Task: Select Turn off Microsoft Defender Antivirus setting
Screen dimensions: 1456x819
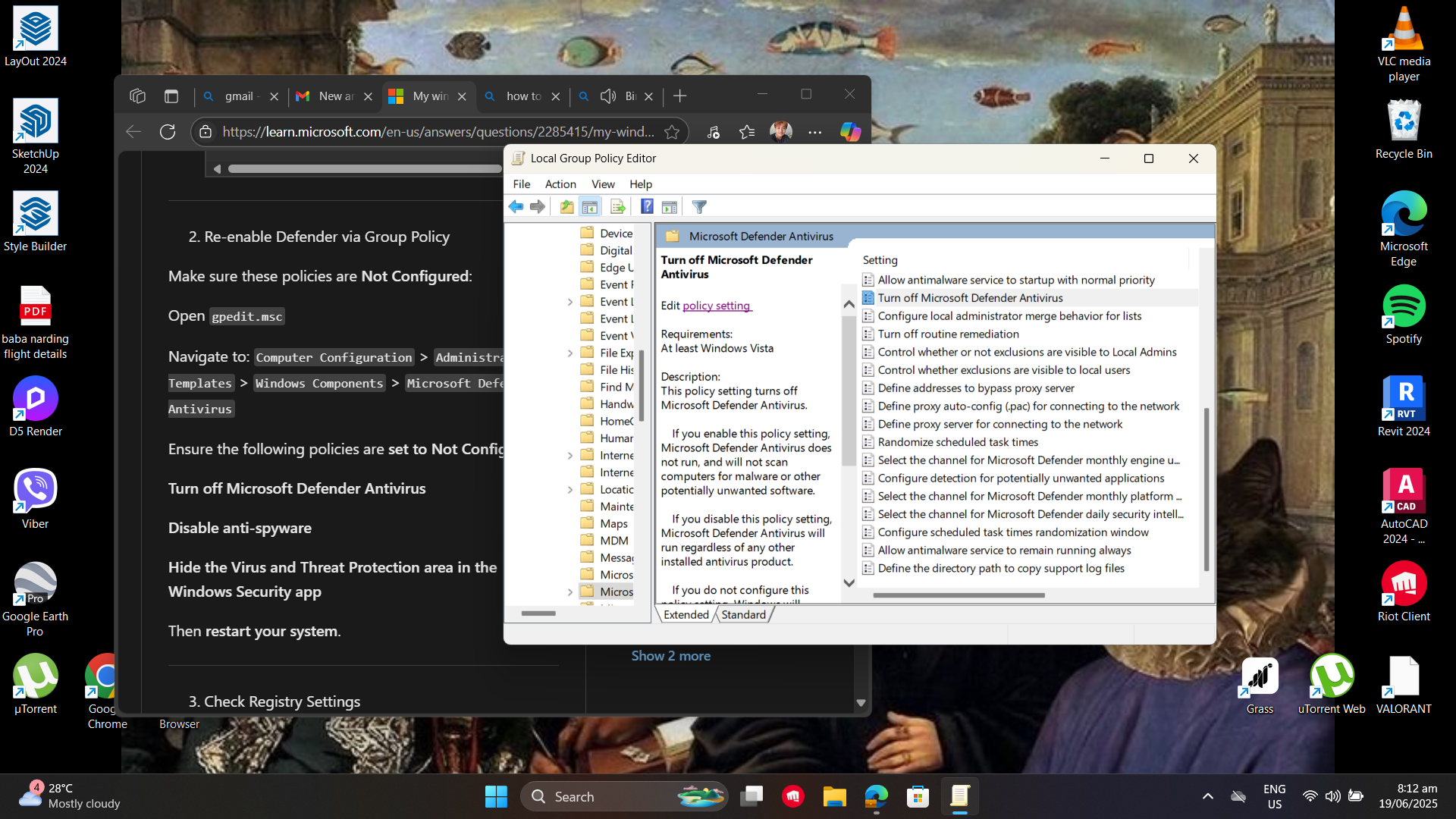Action: (x=970, y=298)
